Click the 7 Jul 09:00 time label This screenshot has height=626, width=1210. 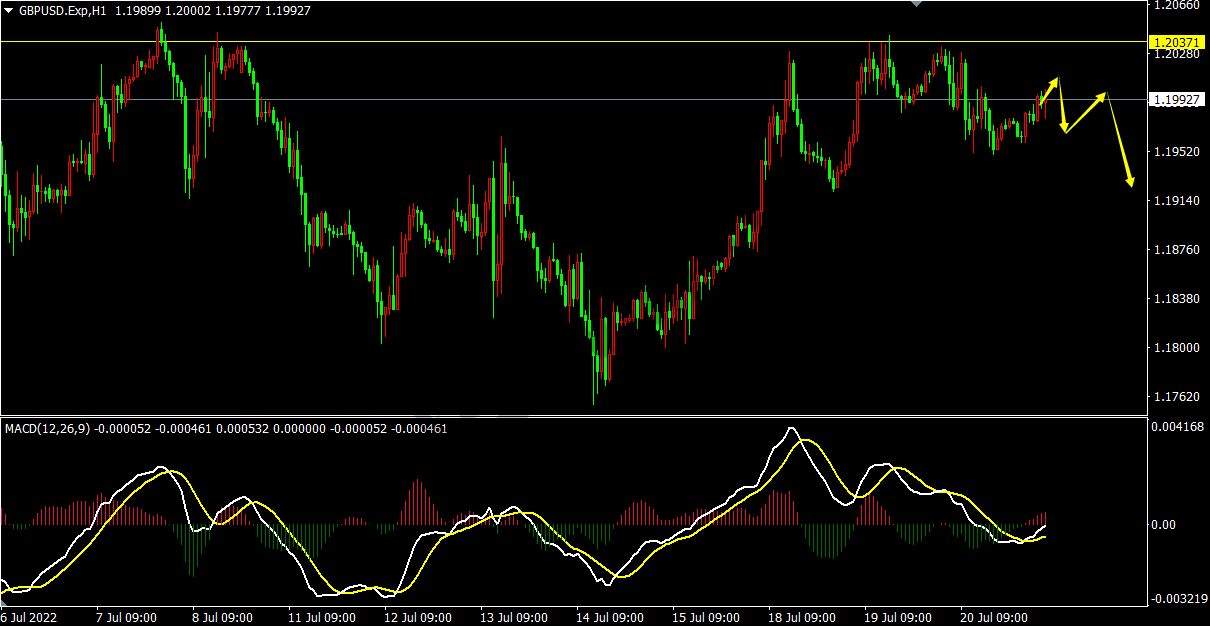point(127,617)
